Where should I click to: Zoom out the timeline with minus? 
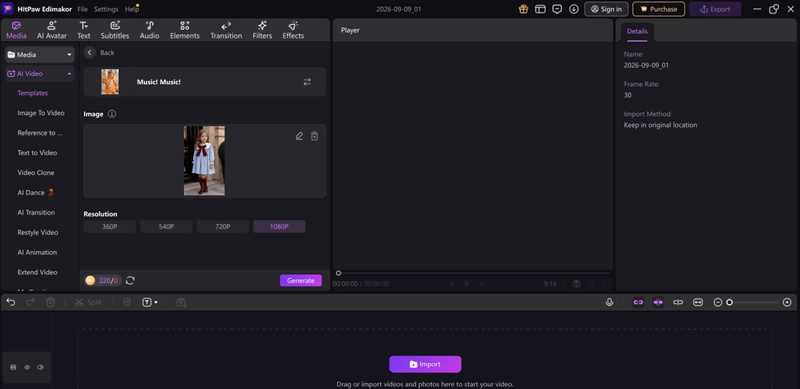pos(718,302)
